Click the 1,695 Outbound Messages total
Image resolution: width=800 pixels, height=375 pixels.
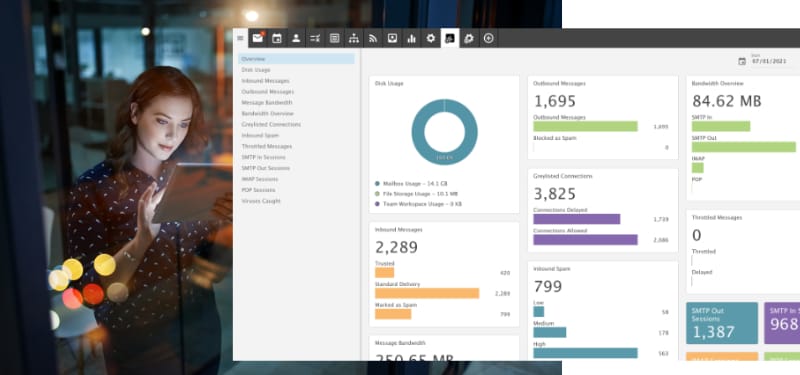555,101
